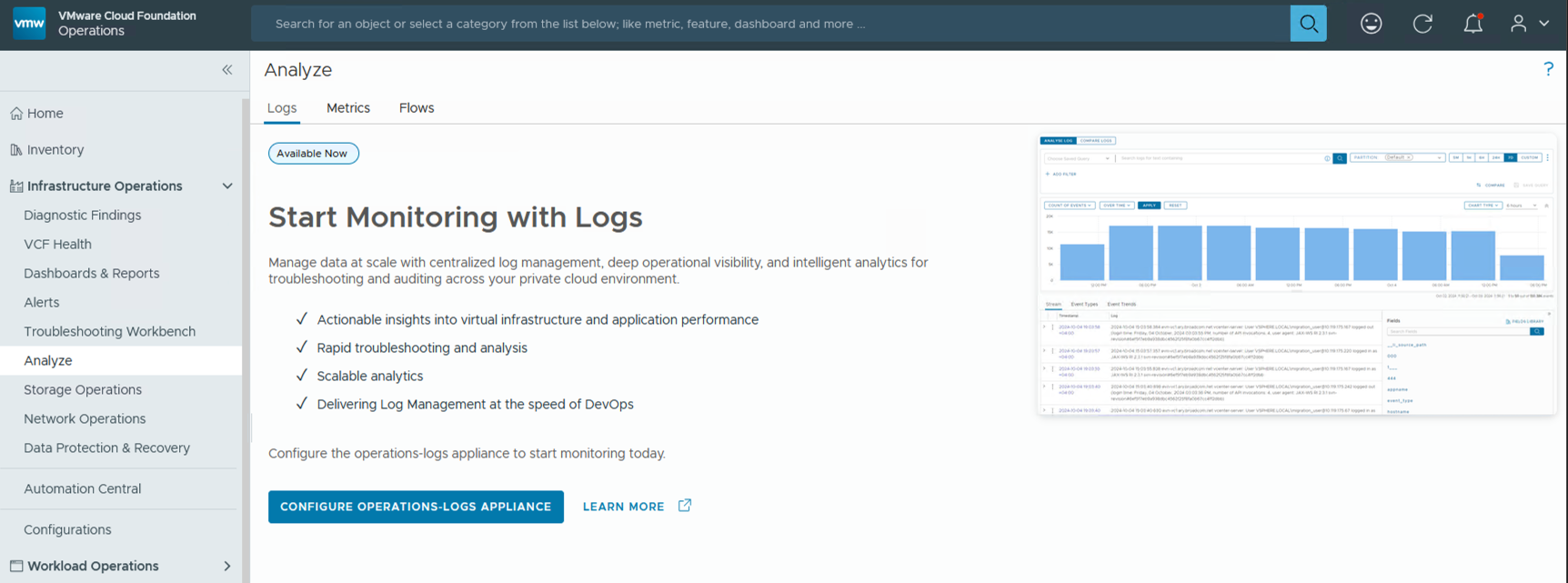Image resolution: width=1568 pixels, height=583 pixels.
Task: Click the logs preview thumbnail image
Action: (x=1296, y=275)
